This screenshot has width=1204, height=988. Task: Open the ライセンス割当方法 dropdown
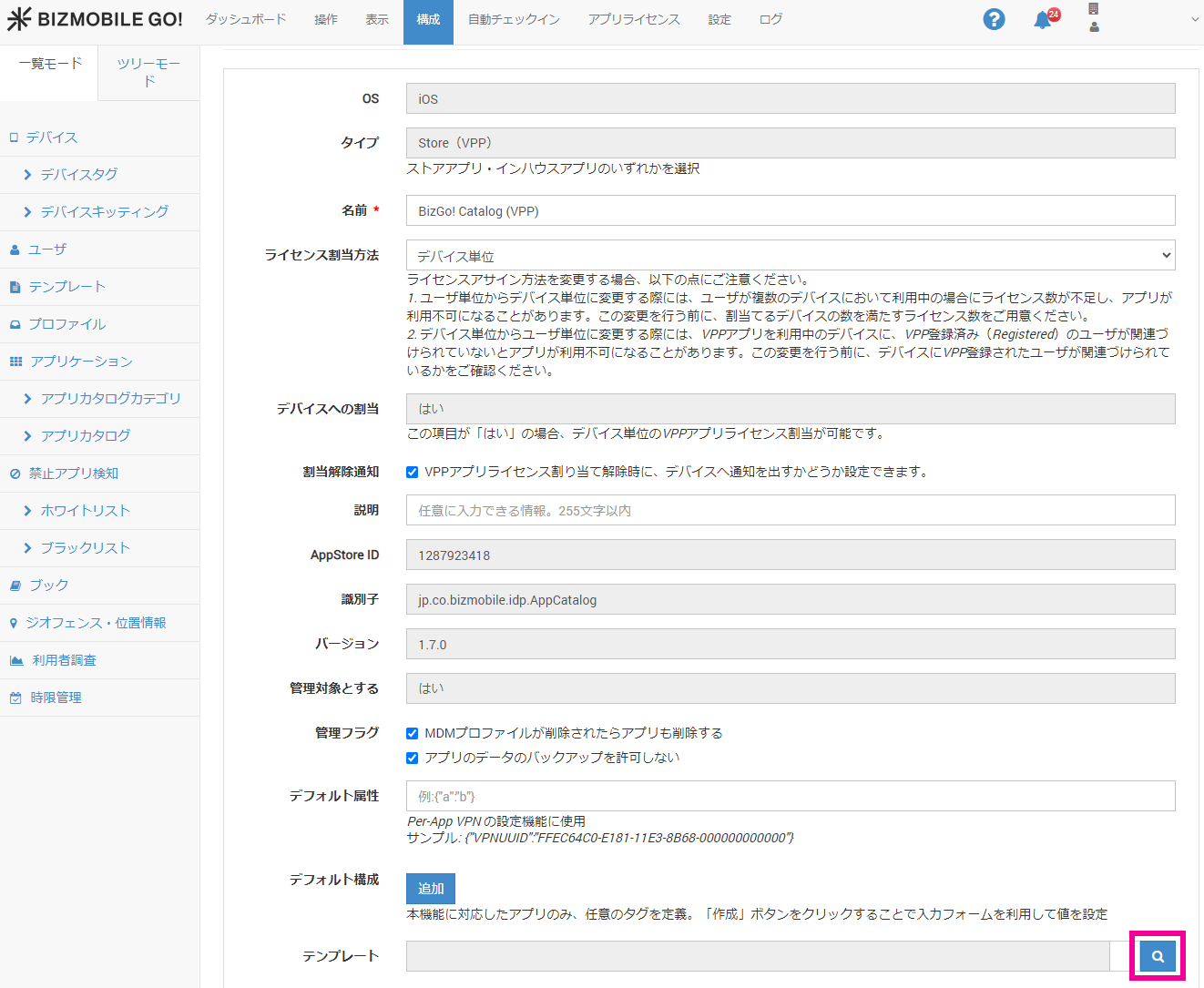790,256
